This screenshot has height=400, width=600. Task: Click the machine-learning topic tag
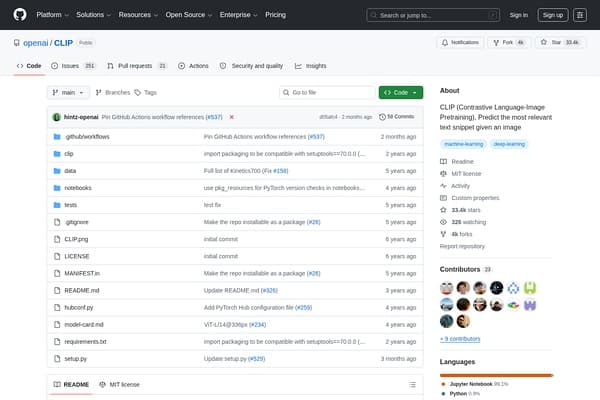click(463, 144)
